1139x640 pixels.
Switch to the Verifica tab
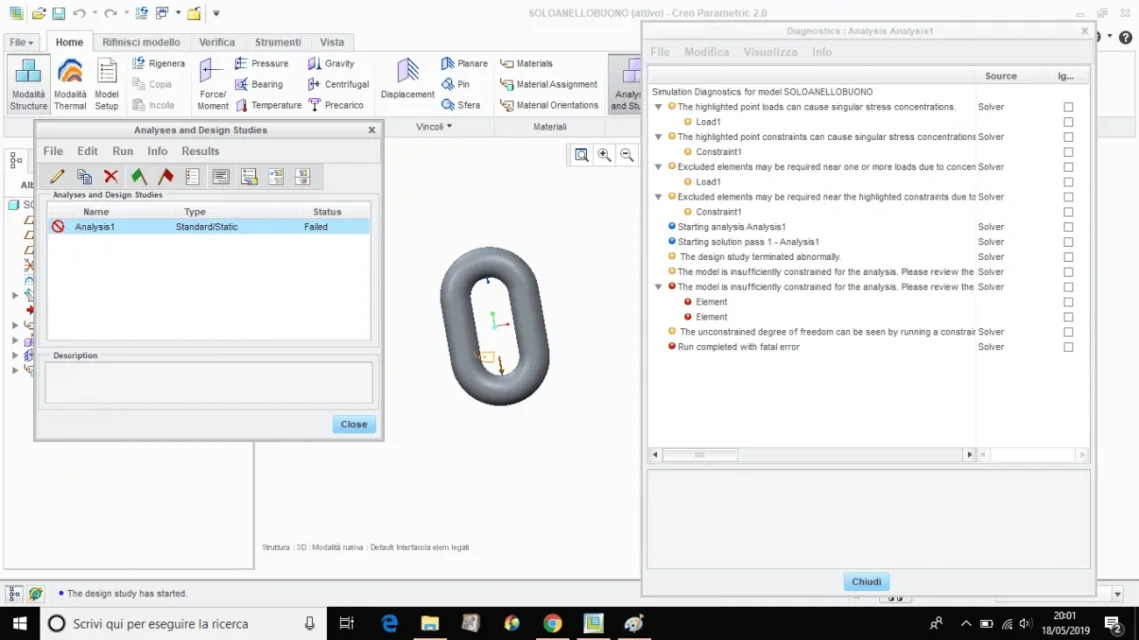pos(216,42)
